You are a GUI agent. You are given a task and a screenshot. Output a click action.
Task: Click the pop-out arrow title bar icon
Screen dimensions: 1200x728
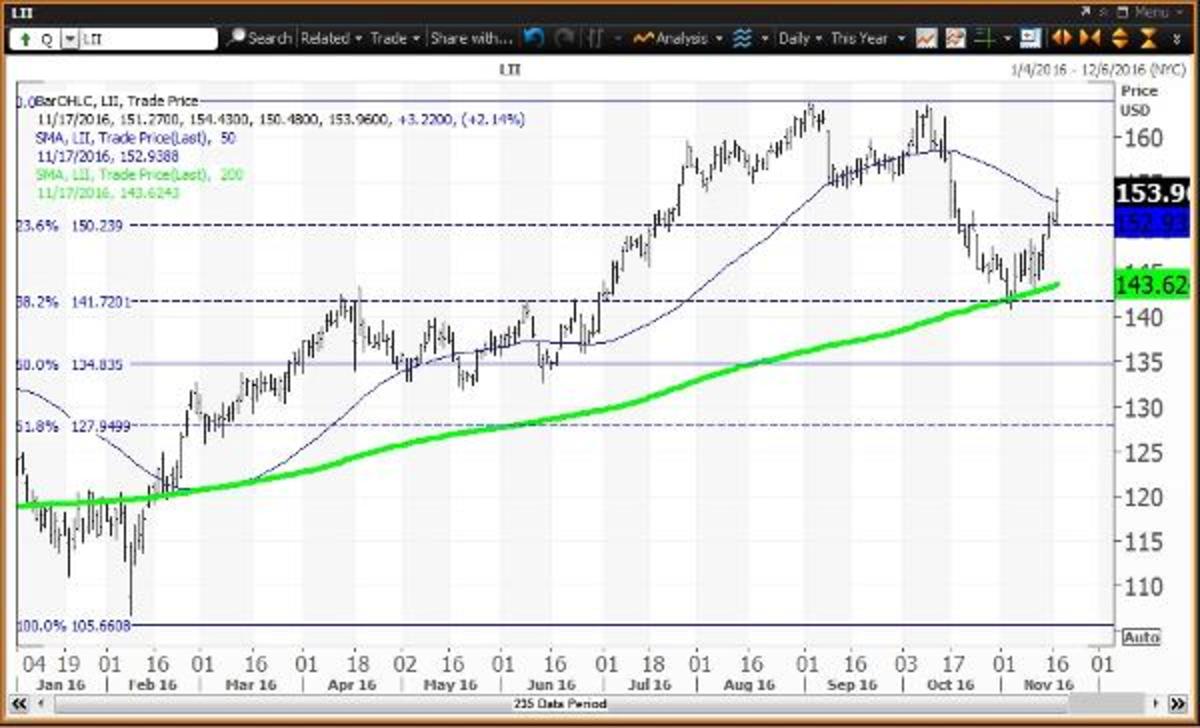[1085, 12]
